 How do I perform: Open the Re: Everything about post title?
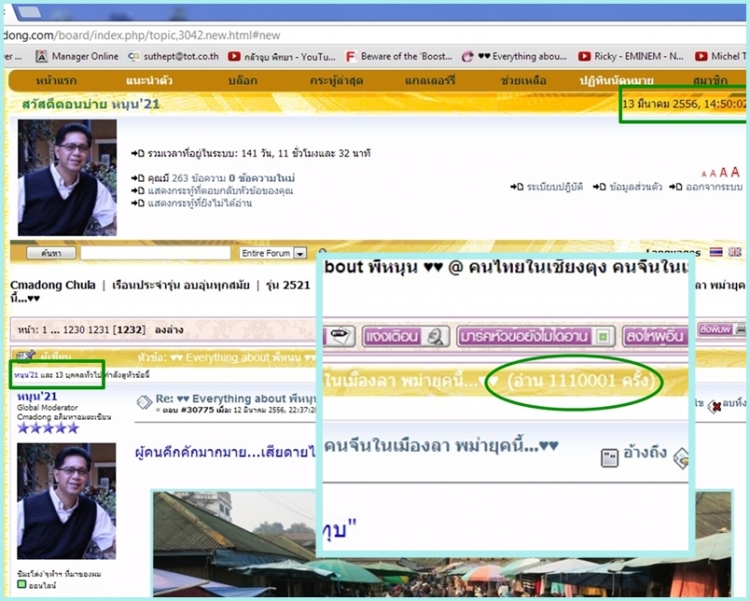[236, 399]
